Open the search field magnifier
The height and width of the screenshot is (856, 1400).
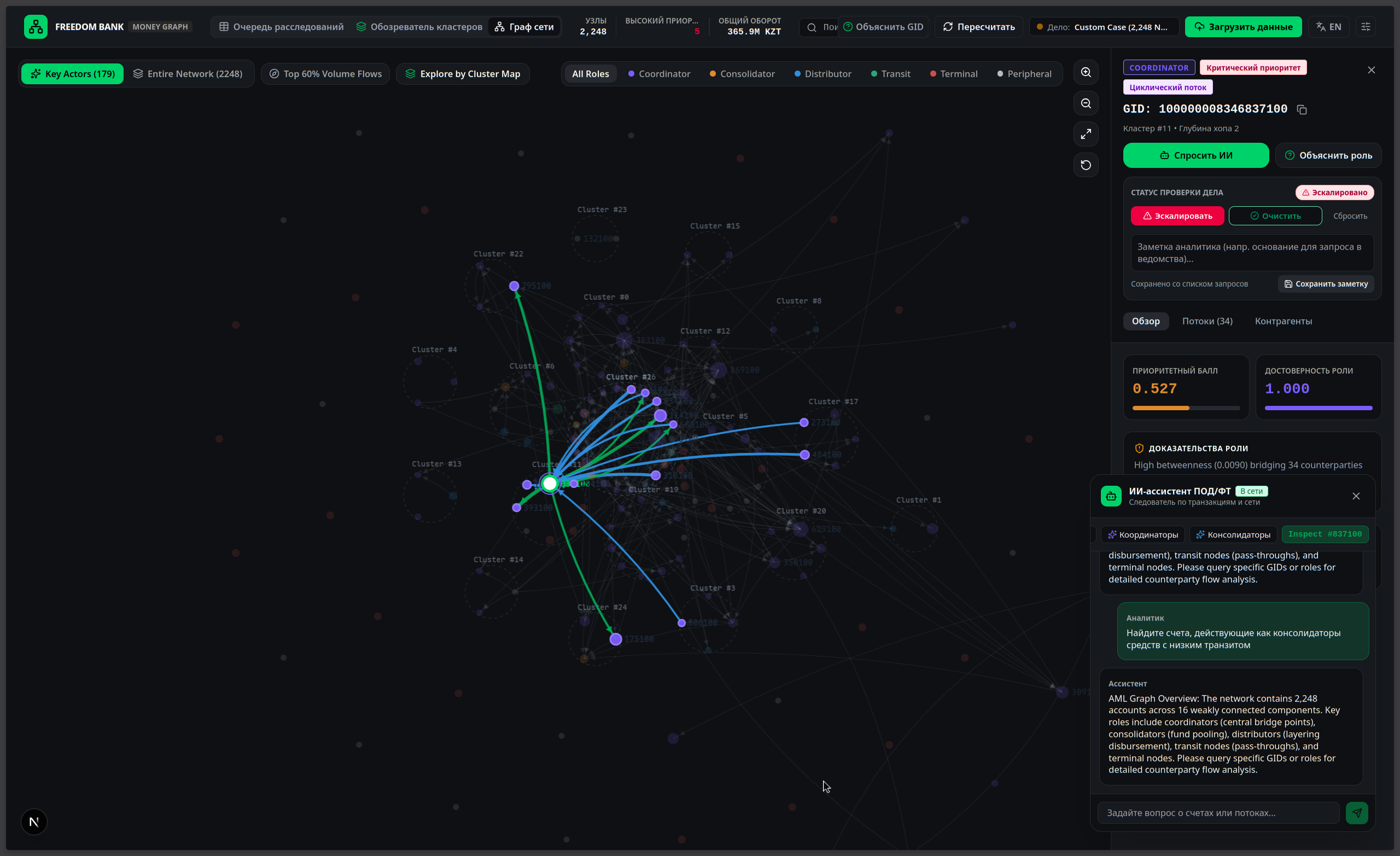tap(812, 27)
